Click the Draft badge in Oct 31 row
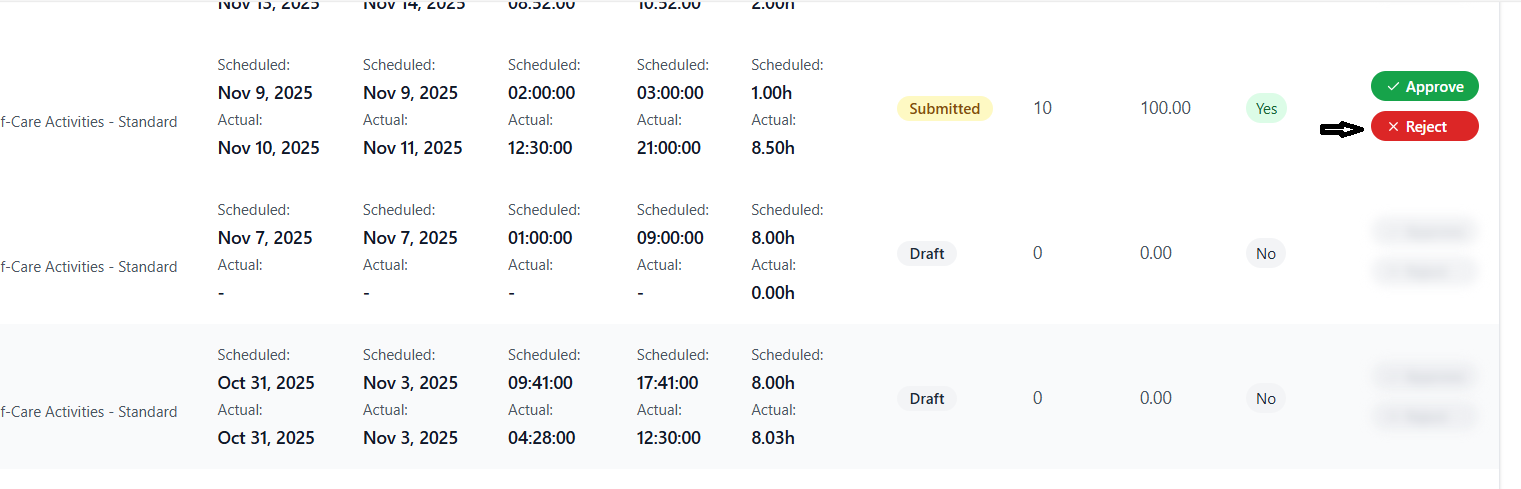The height and width of the screenshot is (489, 1521). tap(926, 398)
